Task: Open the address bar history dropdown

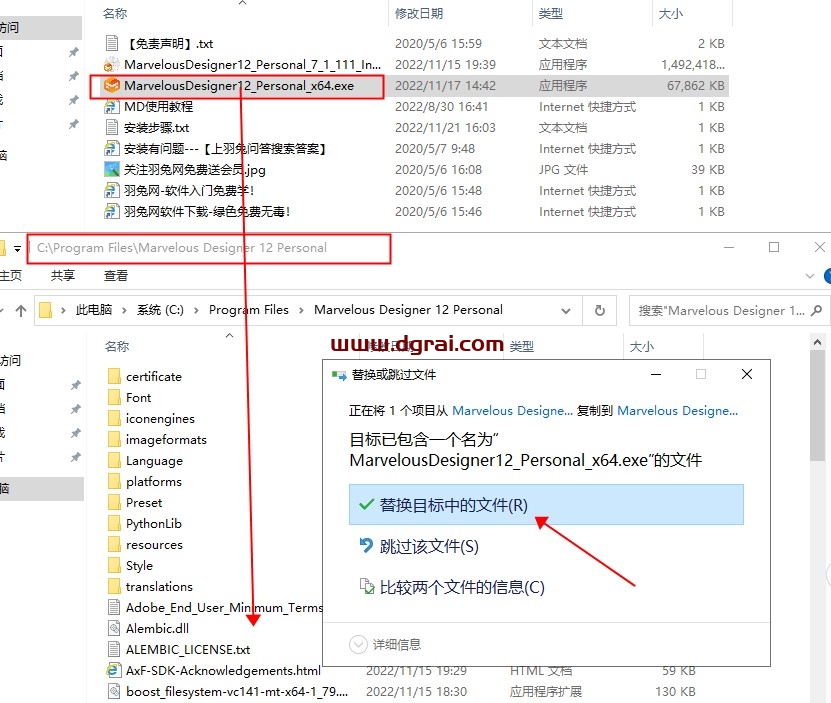Action: click(x=566, y=311)
